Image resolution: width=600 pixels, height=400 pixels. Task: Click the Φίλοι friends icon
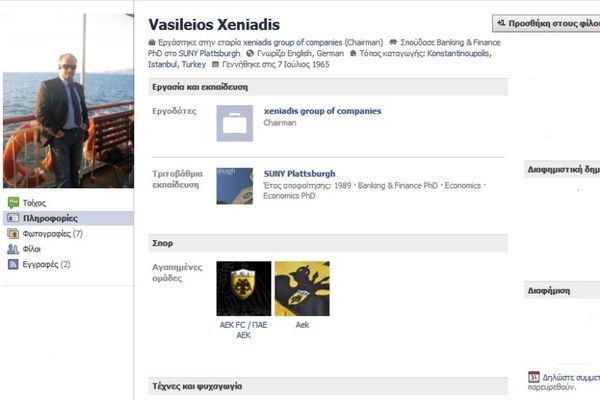(x=13, y=249)
